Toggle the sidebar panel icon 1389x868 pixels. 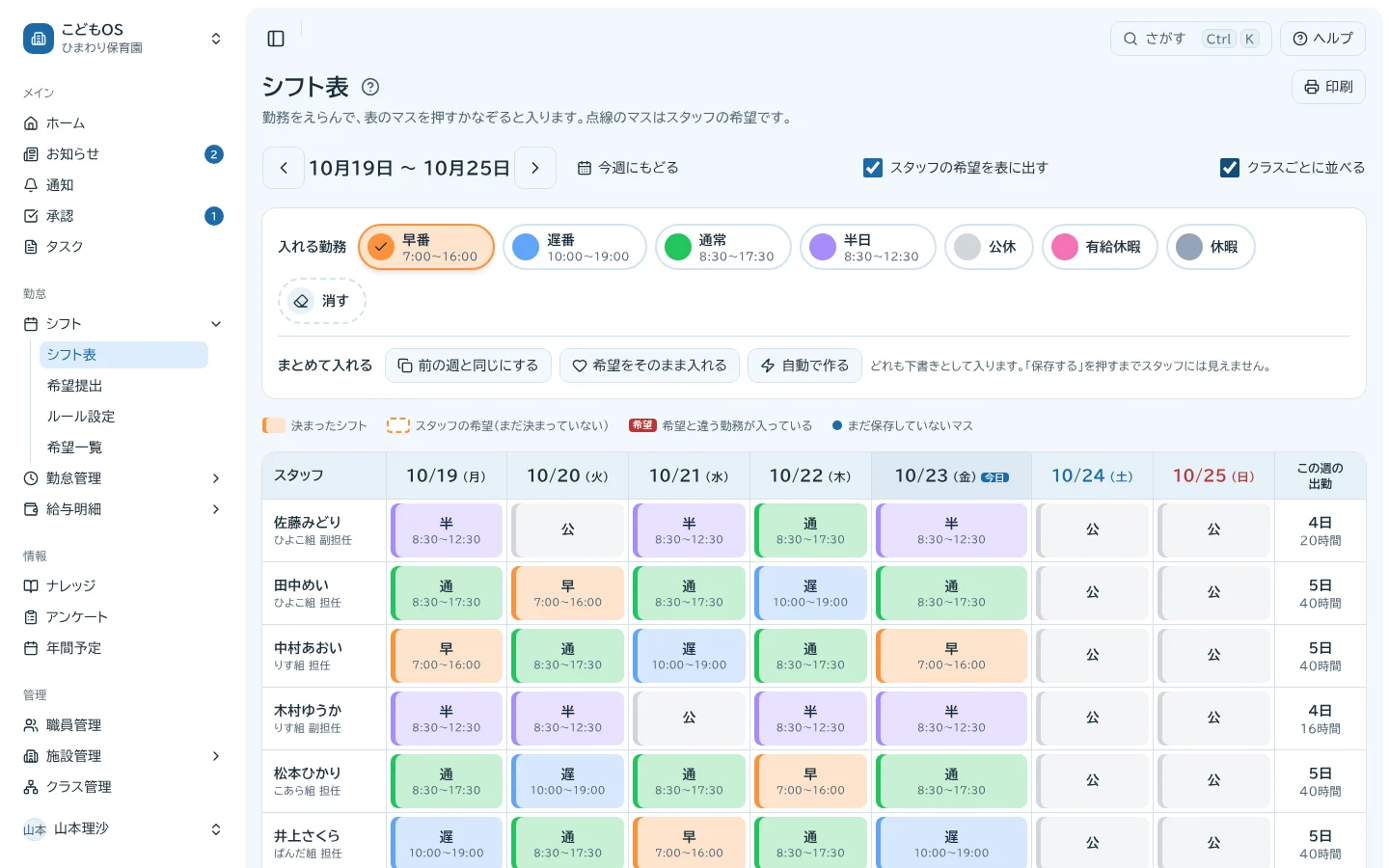tap(276, 39)
